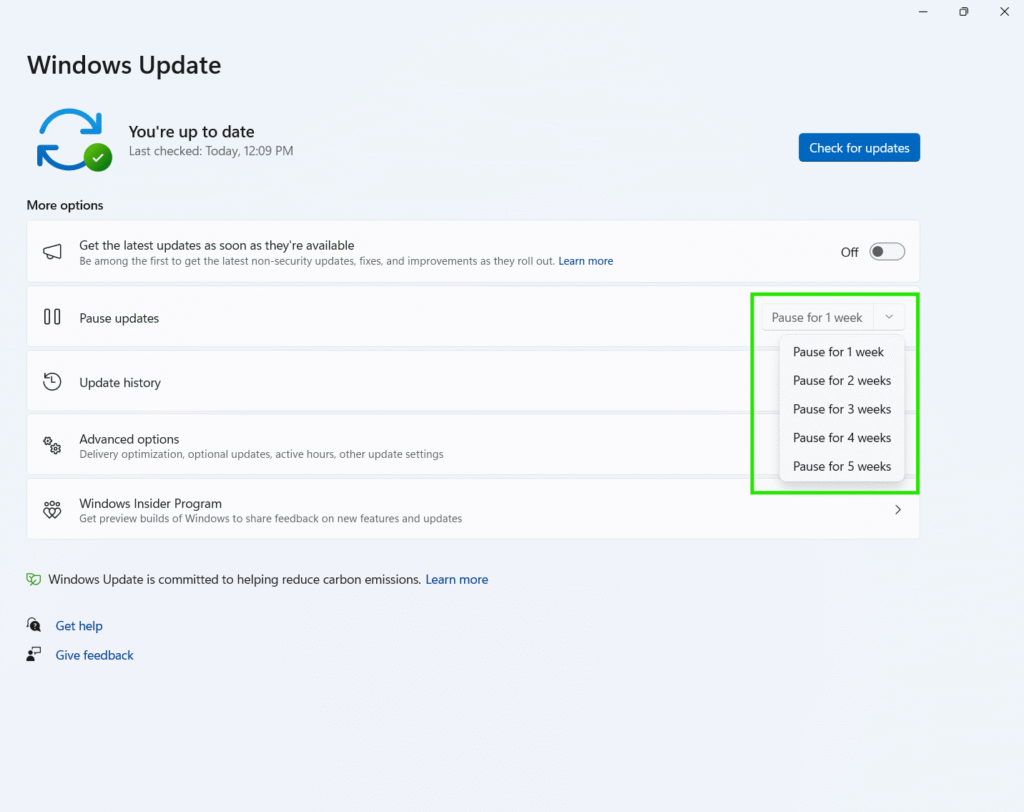Image resolution: width=1024 pixels, height=812 pixels.
Task: Toggle get latest updates switch on
Action: (x=886, y=252)
